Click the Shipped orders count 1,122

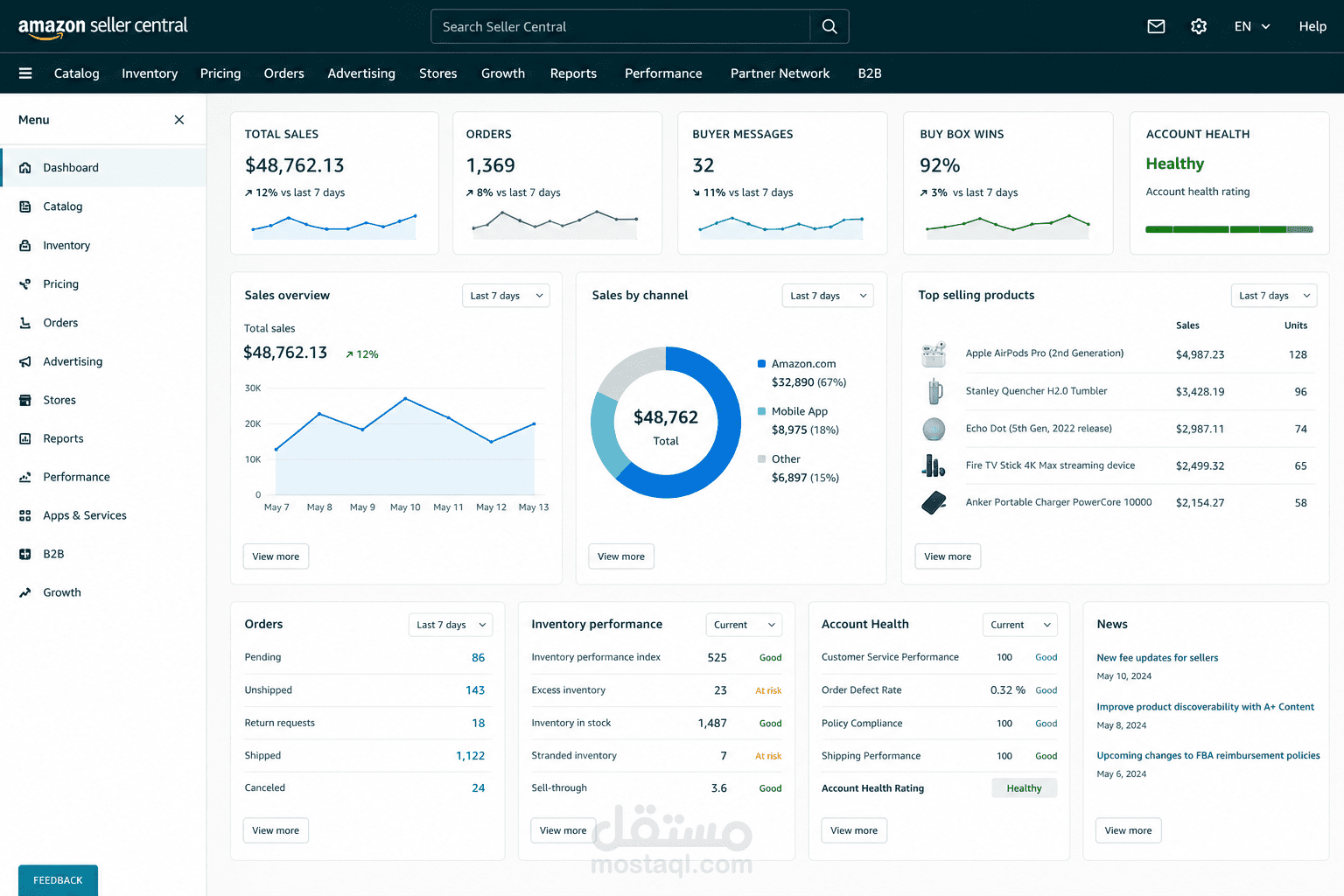470,756
